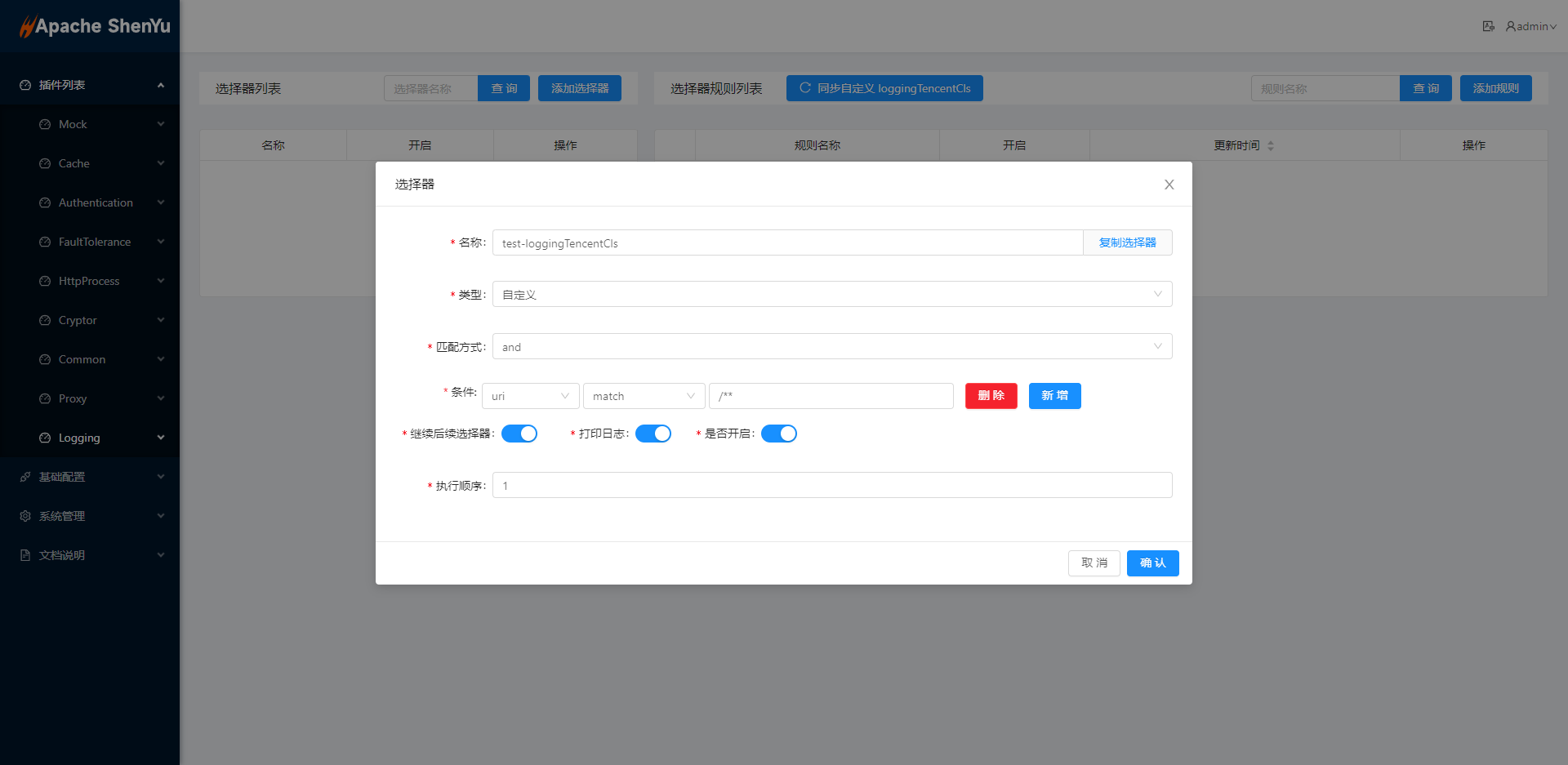This screenshot has width=1568, height=765.
Task: Click the 确认 confirm button
Action: [x=1152, y=563]
